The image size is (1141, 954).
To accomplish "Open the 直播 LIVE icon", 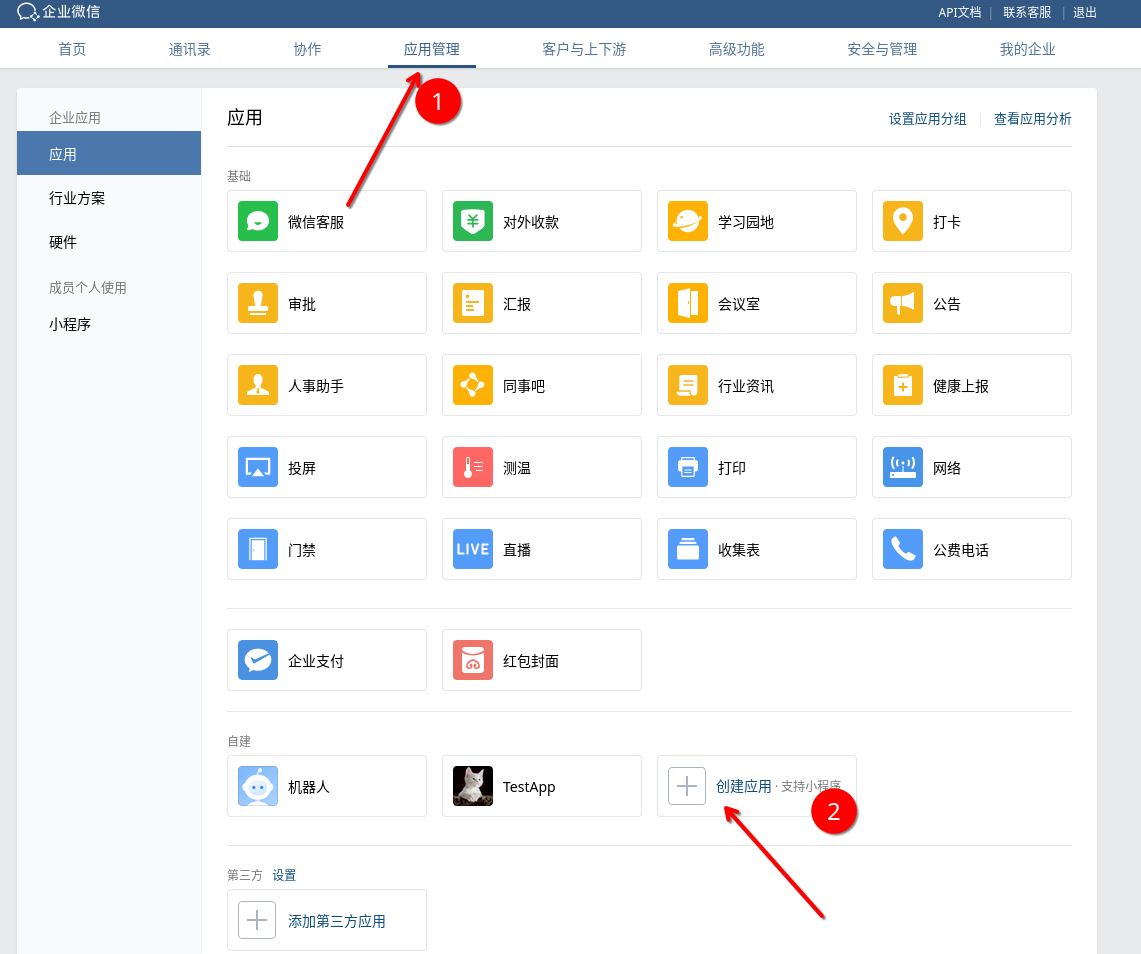I will [x=473, y=549].
